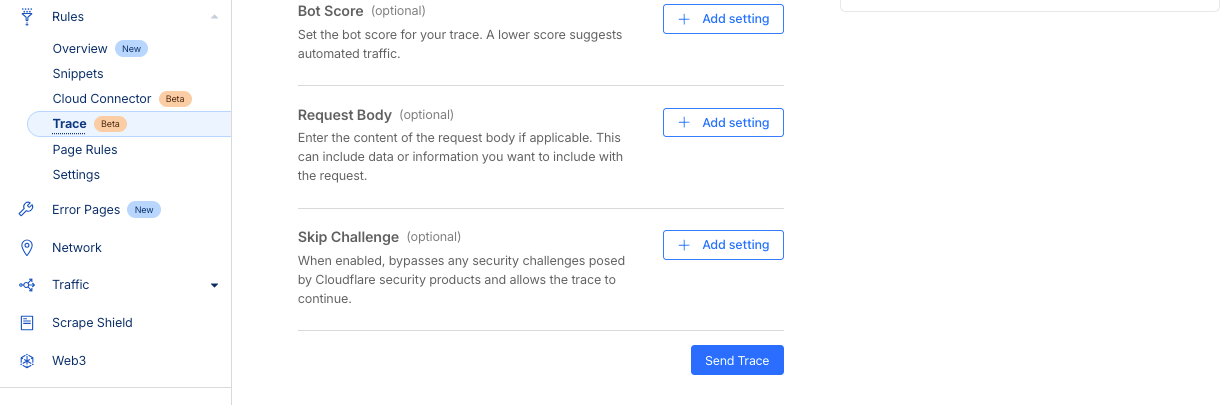Click the Traffic routing icon
Screen dimensions: 1228x405
coord(27,285)
